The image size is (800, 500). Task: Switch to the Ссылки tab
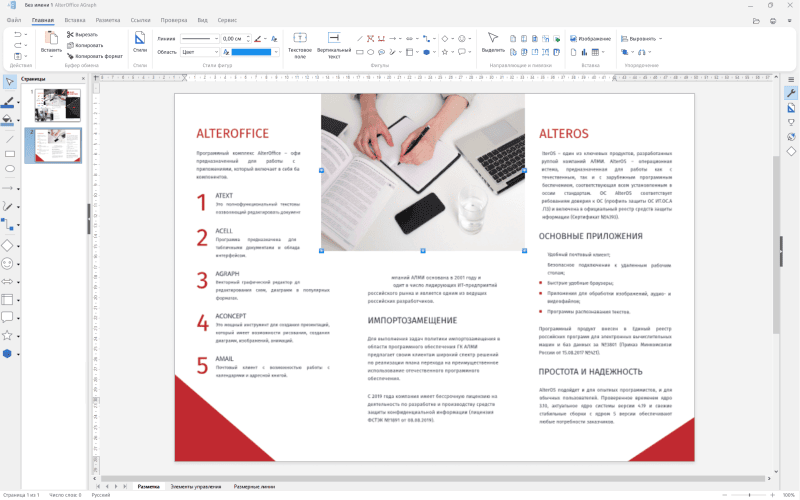[x=140, y=20]
